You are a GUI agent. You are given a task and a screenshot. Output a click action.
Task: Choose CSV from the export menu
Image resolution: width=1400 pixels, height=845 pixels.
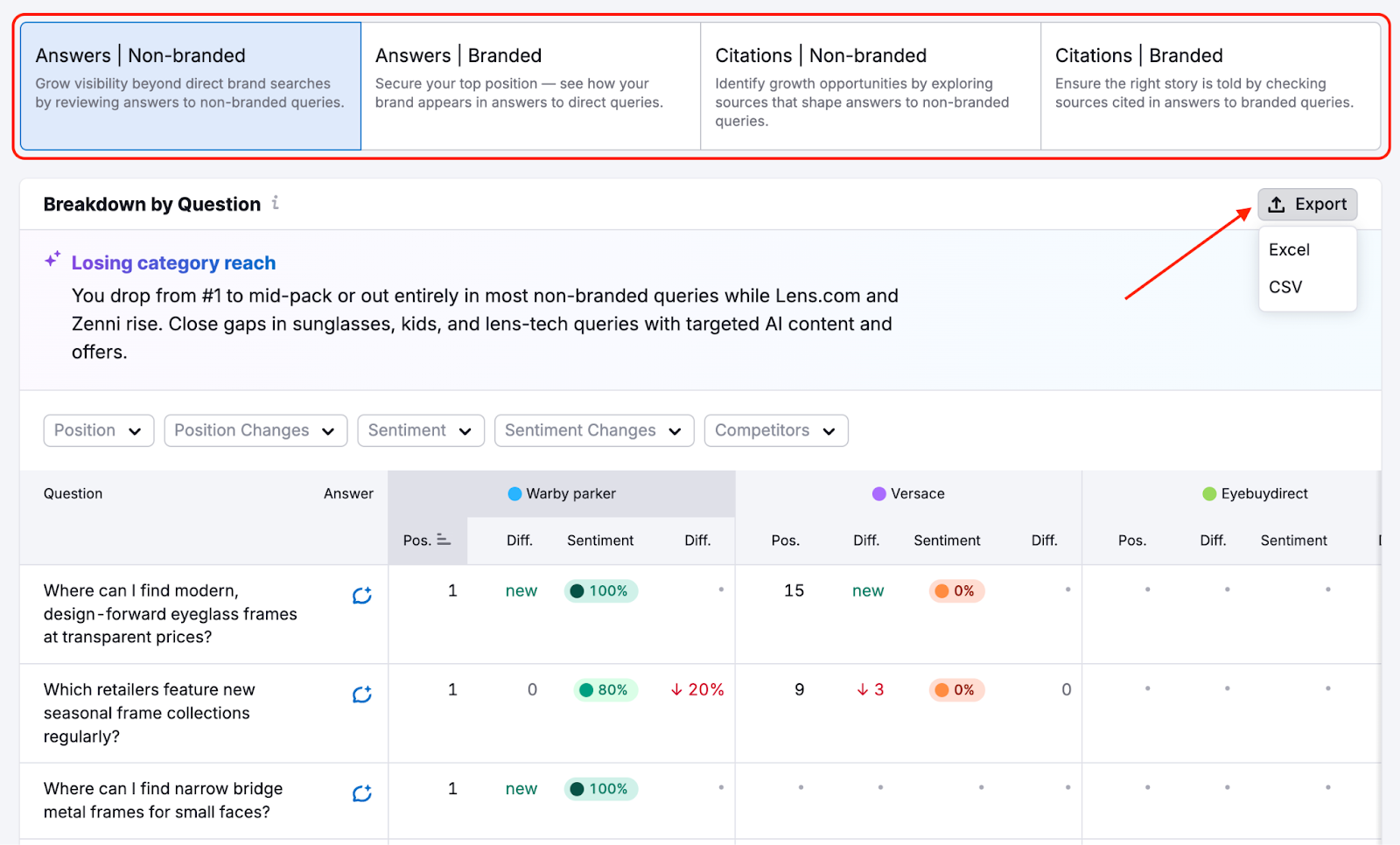(x=1284, y=286)
